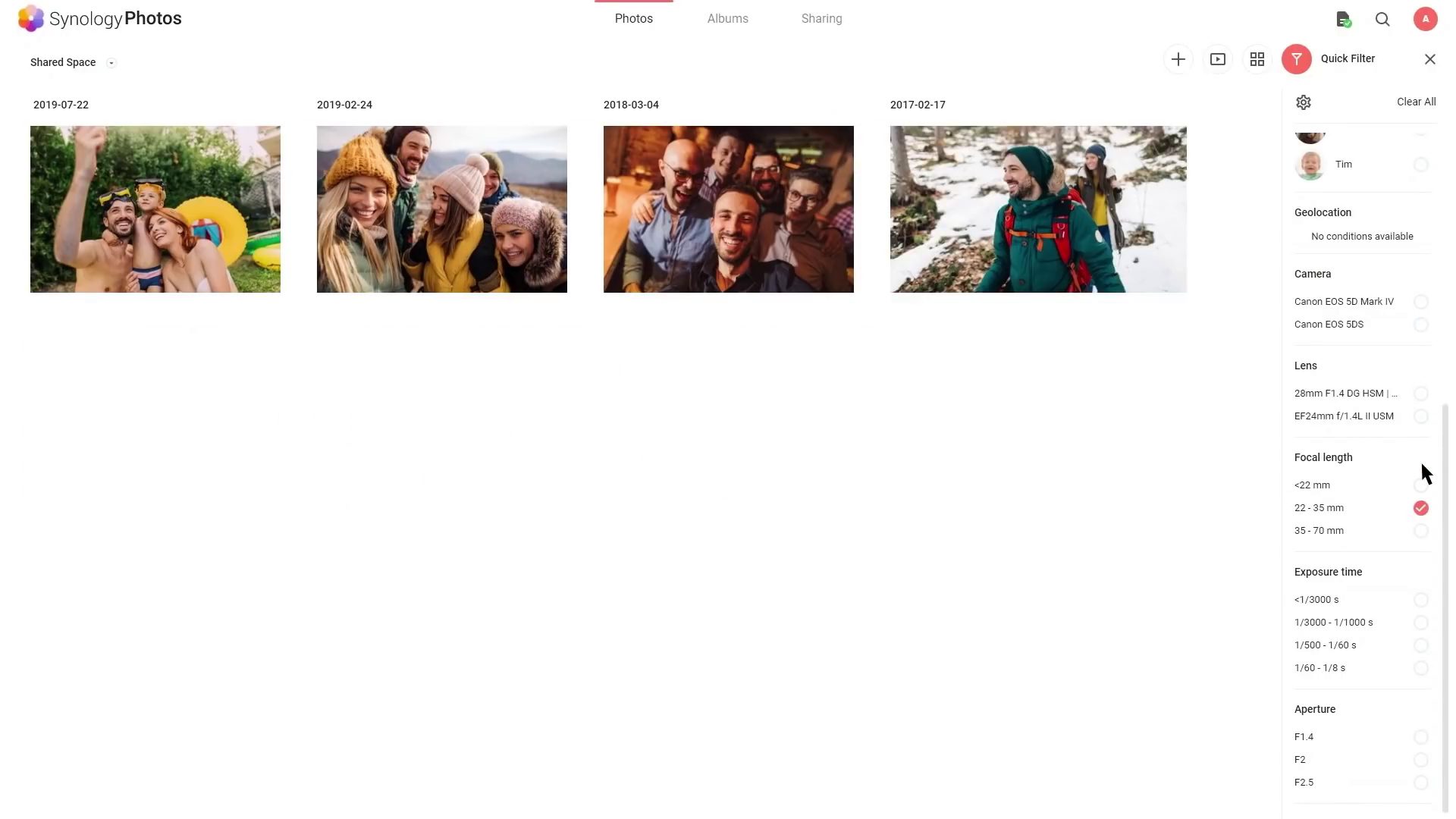Enable 1/500 - 1/60 s exposure filter
Image resolution: width=1456 pixels, height=819 pixels.
coord(1421,645)
